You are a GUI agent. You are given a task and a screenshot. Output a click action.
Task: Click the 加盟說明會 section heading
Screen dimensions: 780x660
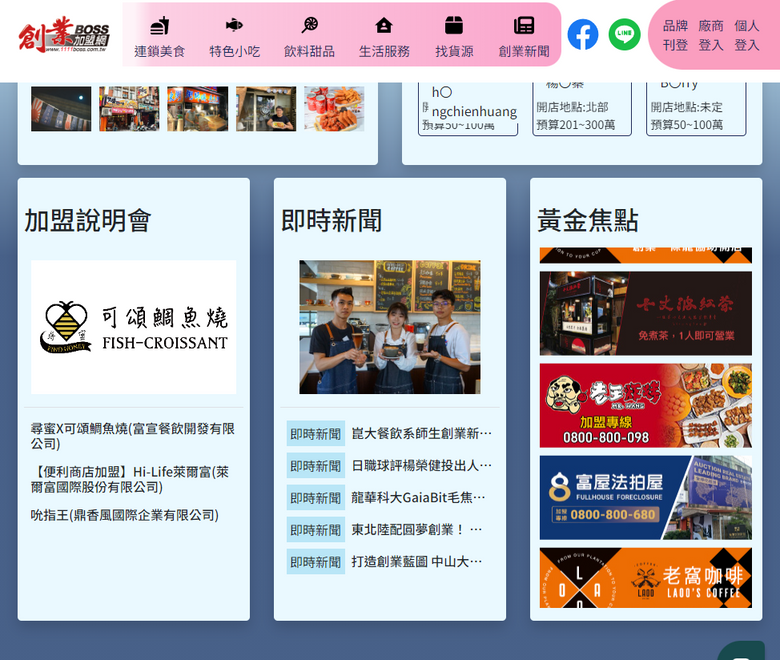tap(88, 221)
